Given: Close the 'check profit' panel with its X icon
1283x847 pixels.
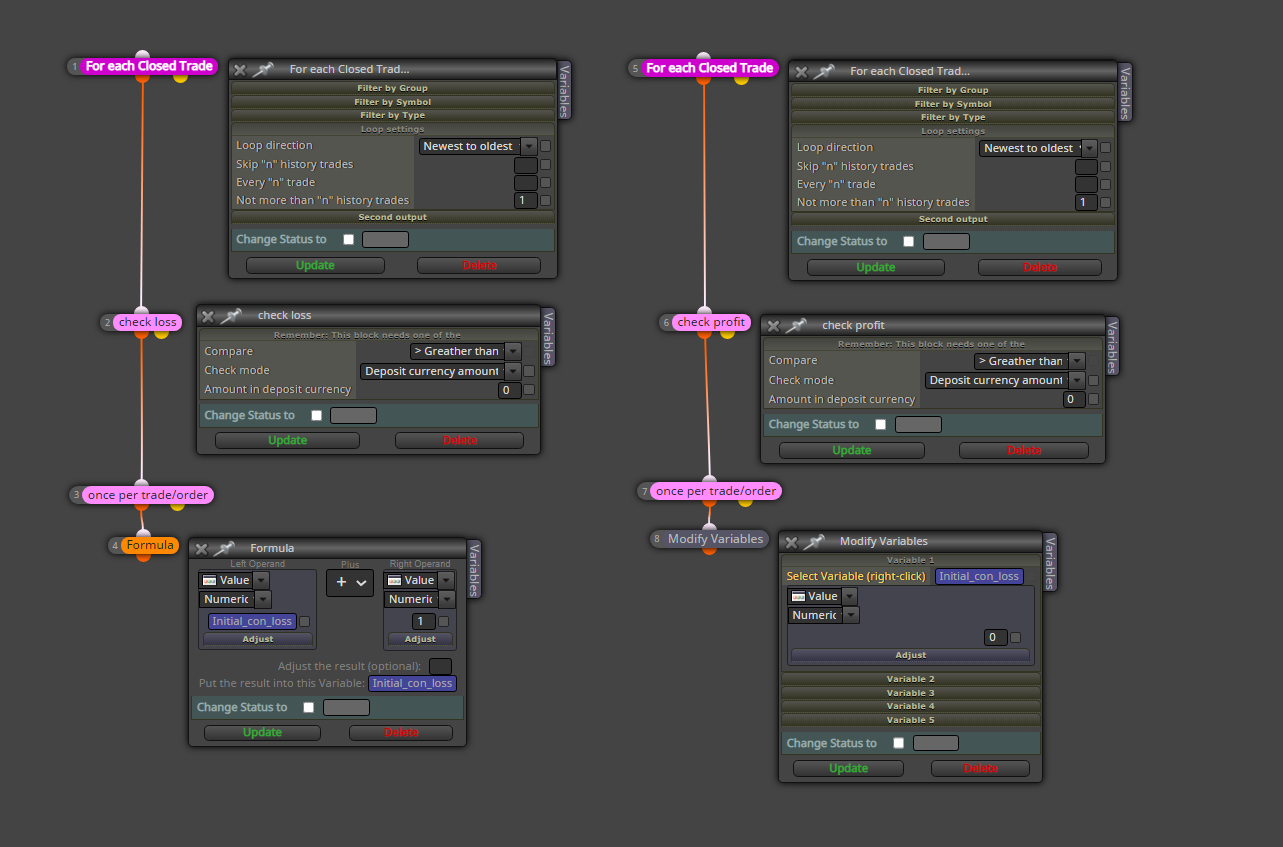Looking at the screenshot, I should click(x=772, y=326).
